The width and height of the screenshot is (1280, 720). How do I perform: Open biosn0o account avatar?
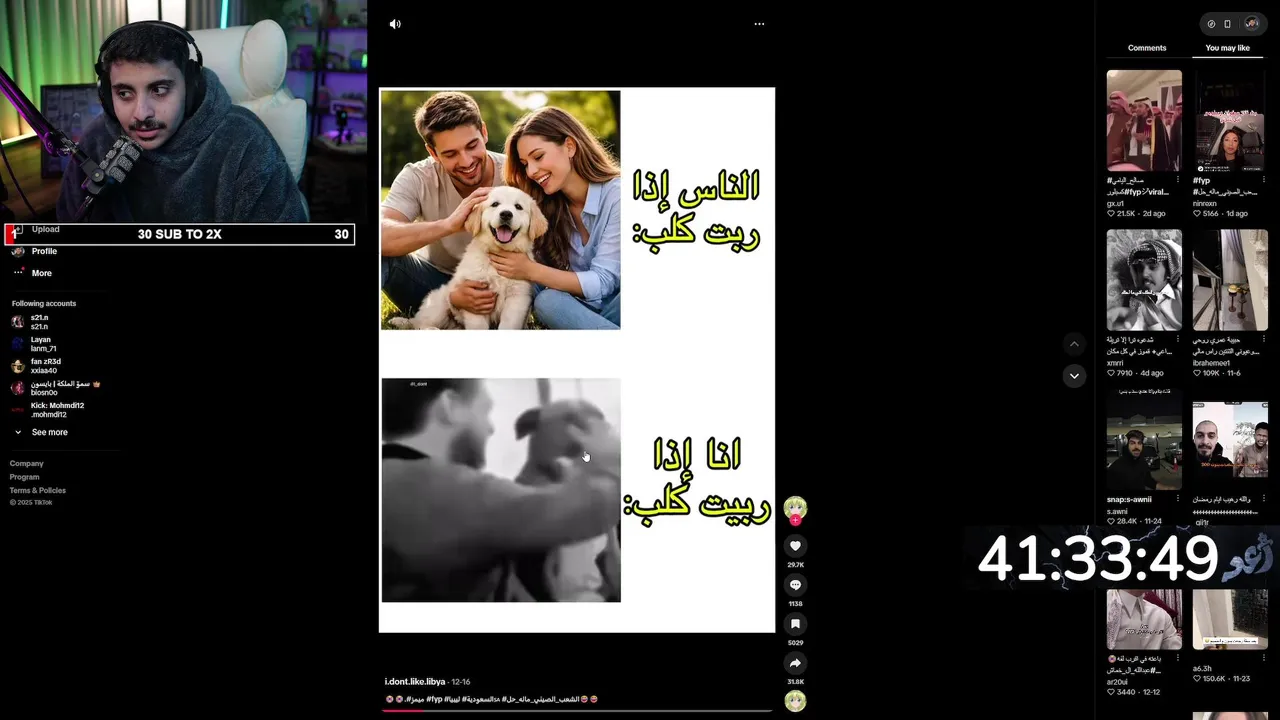pos(17,388)
